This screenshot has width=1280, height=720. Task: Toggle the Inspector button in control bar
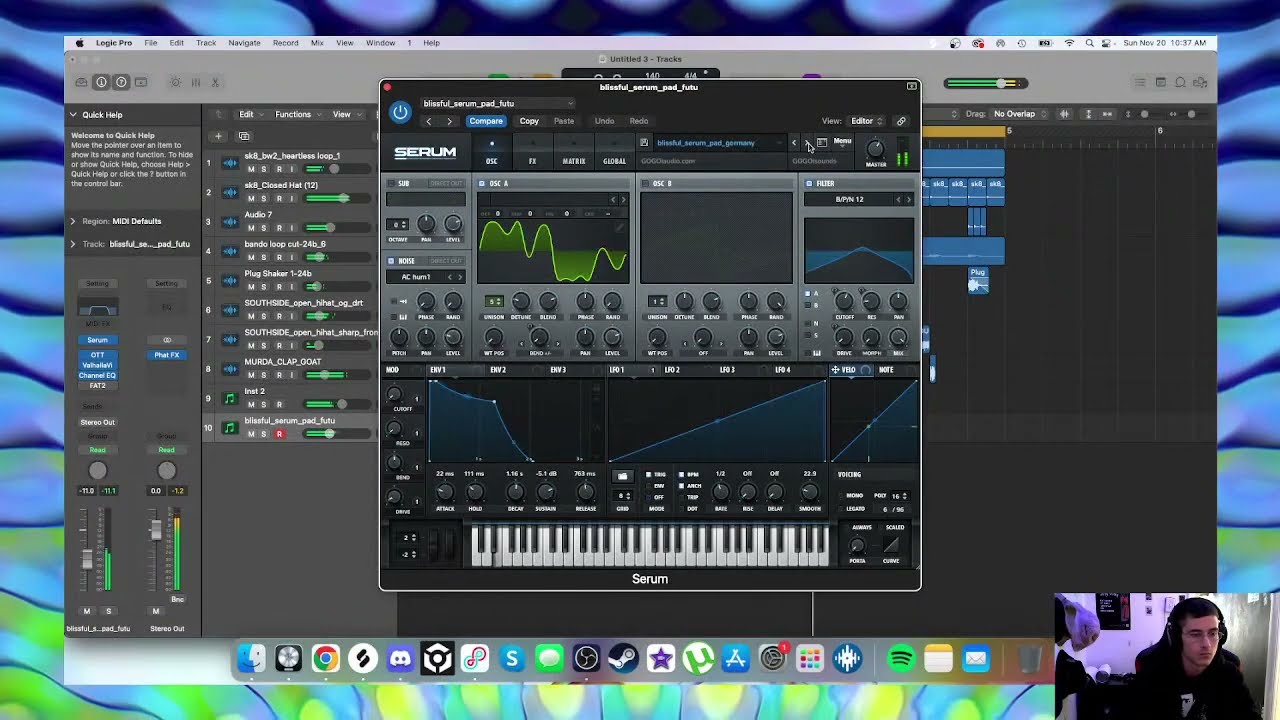[x=101, y=82]
